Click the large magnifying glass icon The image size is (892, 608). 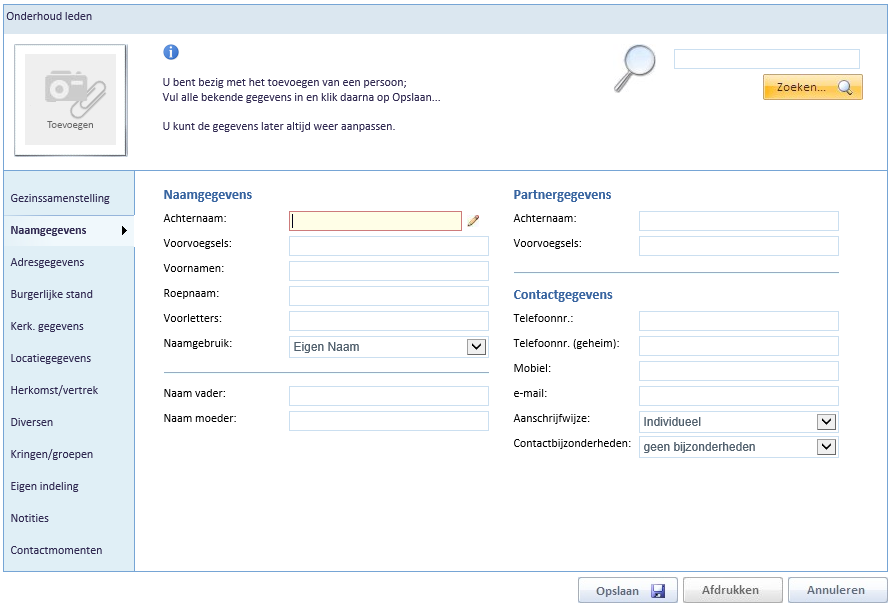(635, 68)
